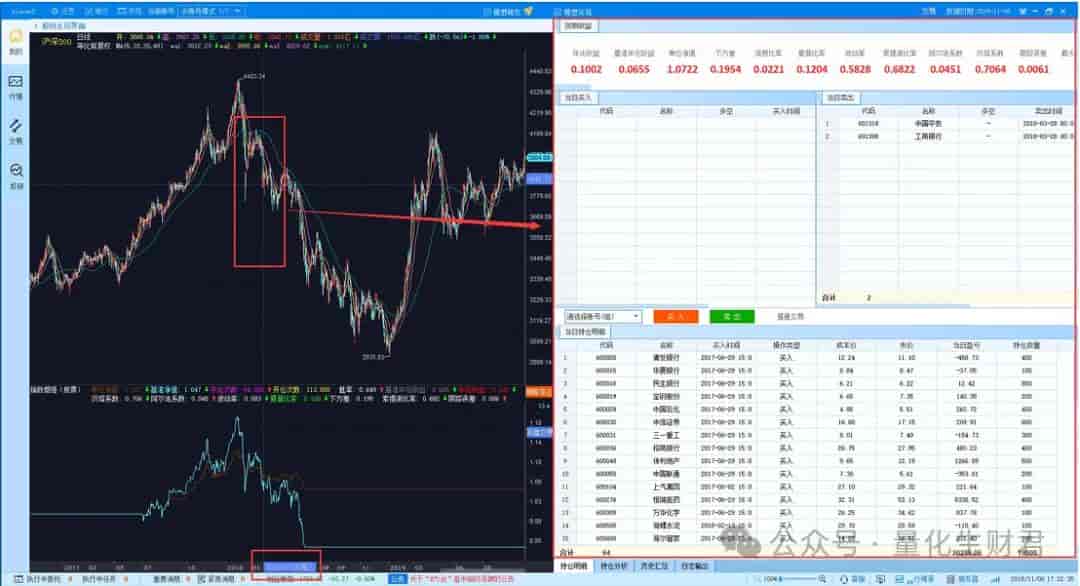Click the network signal icon in status bar

point(995,579)
